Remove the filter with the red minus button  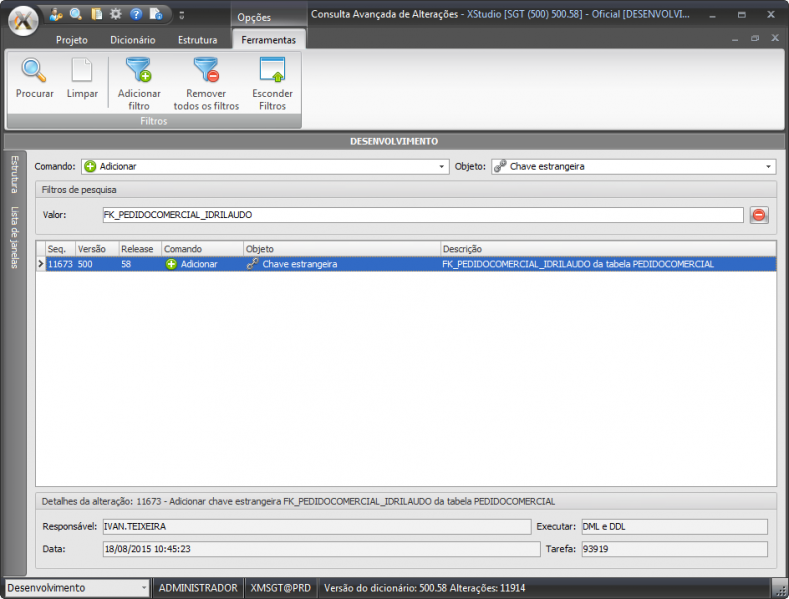click(759, 215)
